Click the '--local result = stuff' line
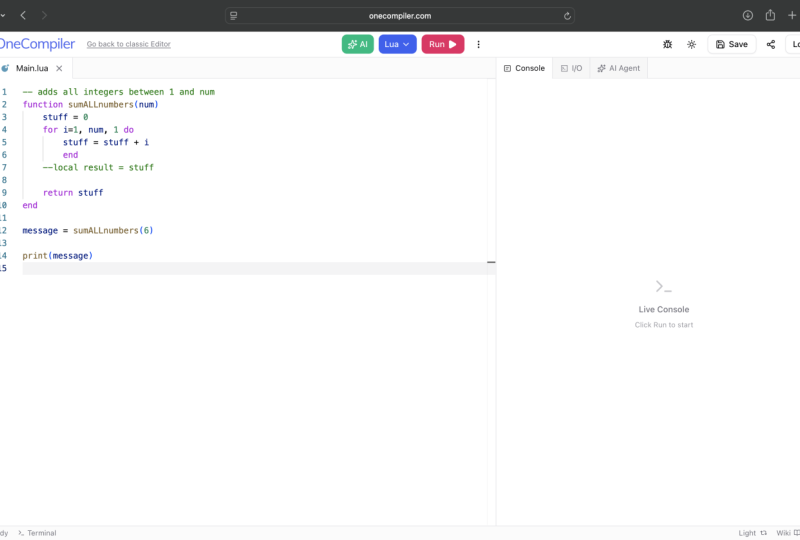Image resolution: width=800 pixels, height=540 pixels. click(x=98, y=167)
